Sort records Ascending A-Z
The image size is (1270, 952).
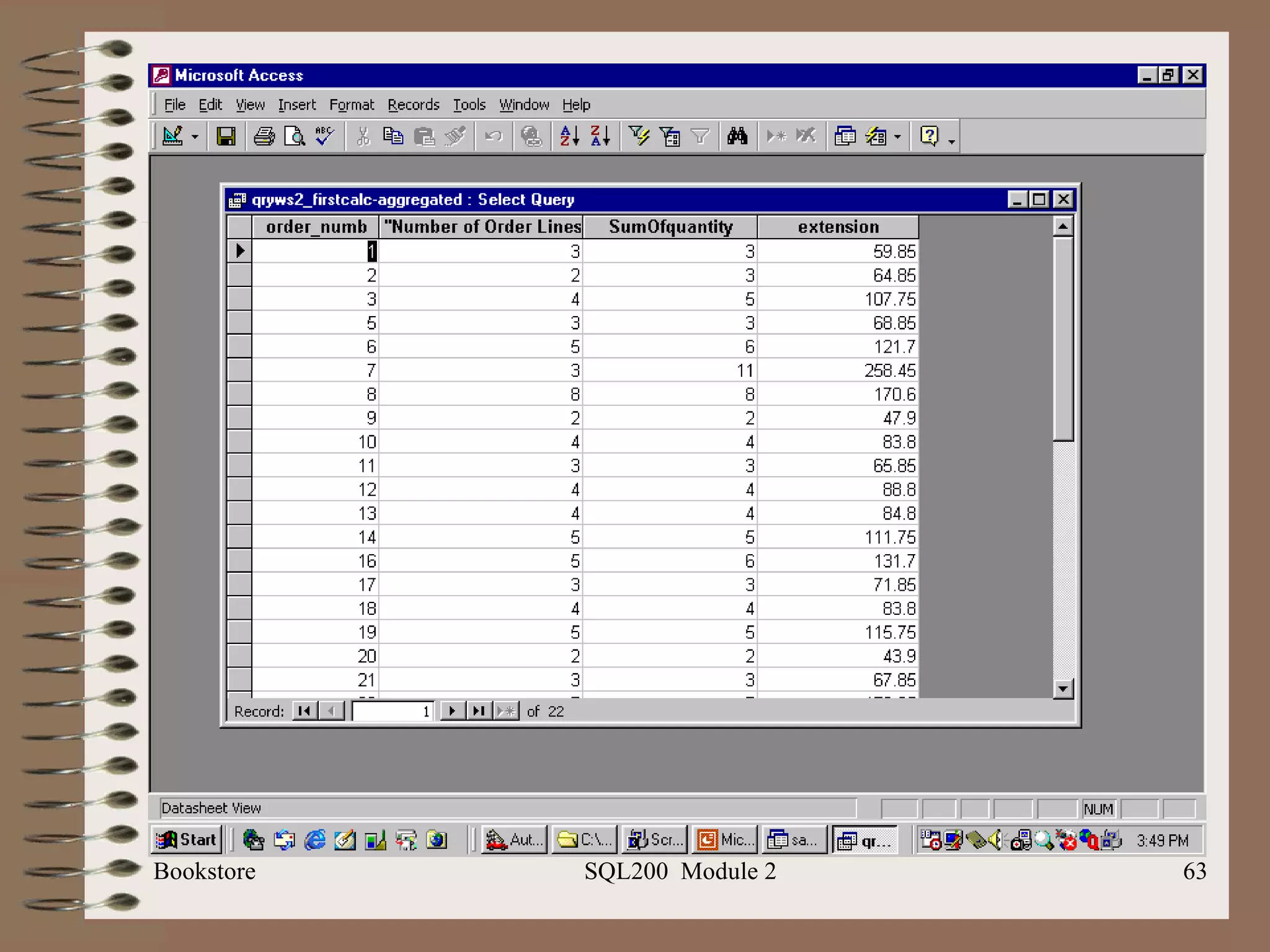click(x=569, y=136)
